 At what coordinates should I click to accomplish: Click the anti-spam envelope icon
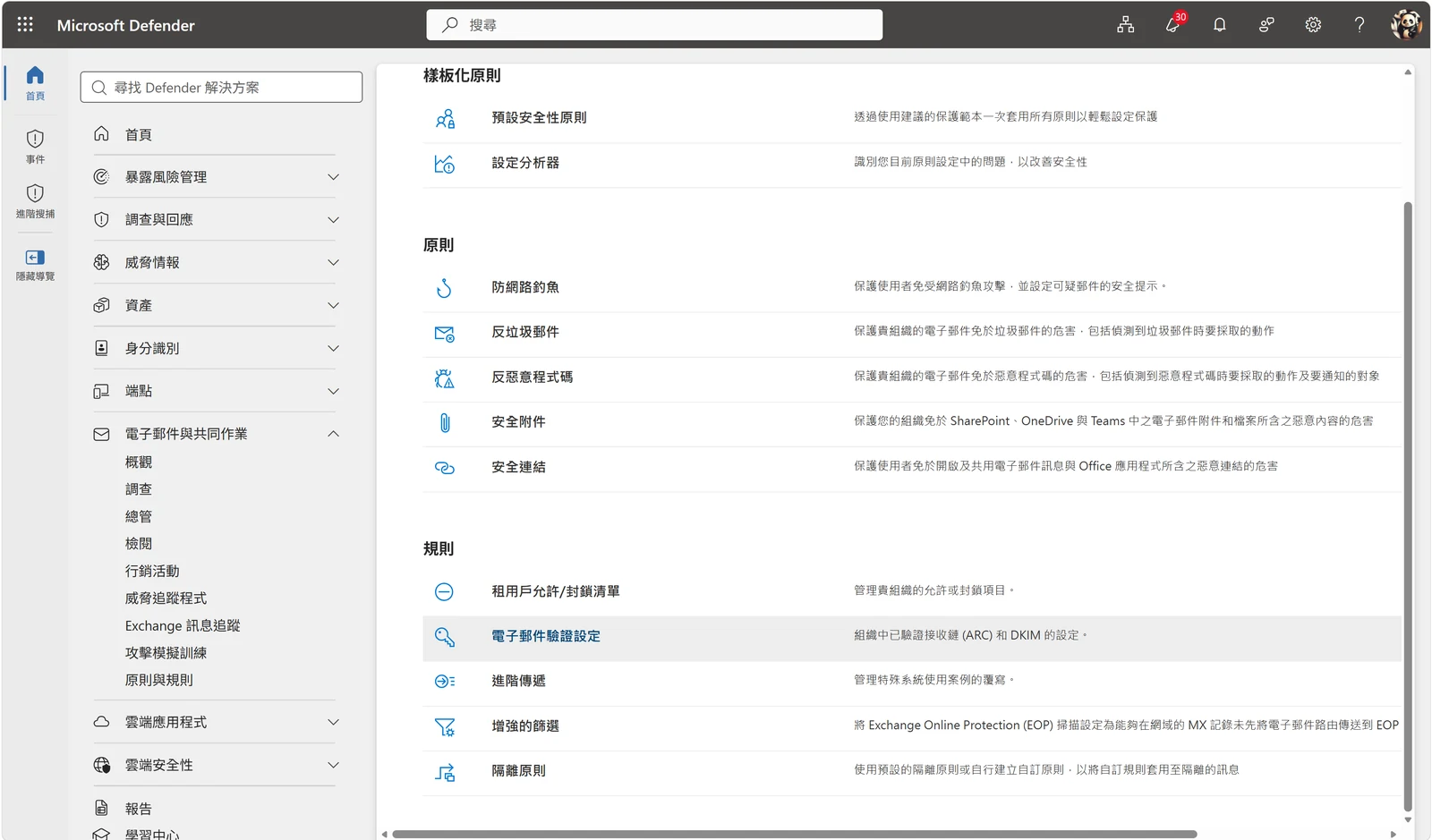point(444,334)
